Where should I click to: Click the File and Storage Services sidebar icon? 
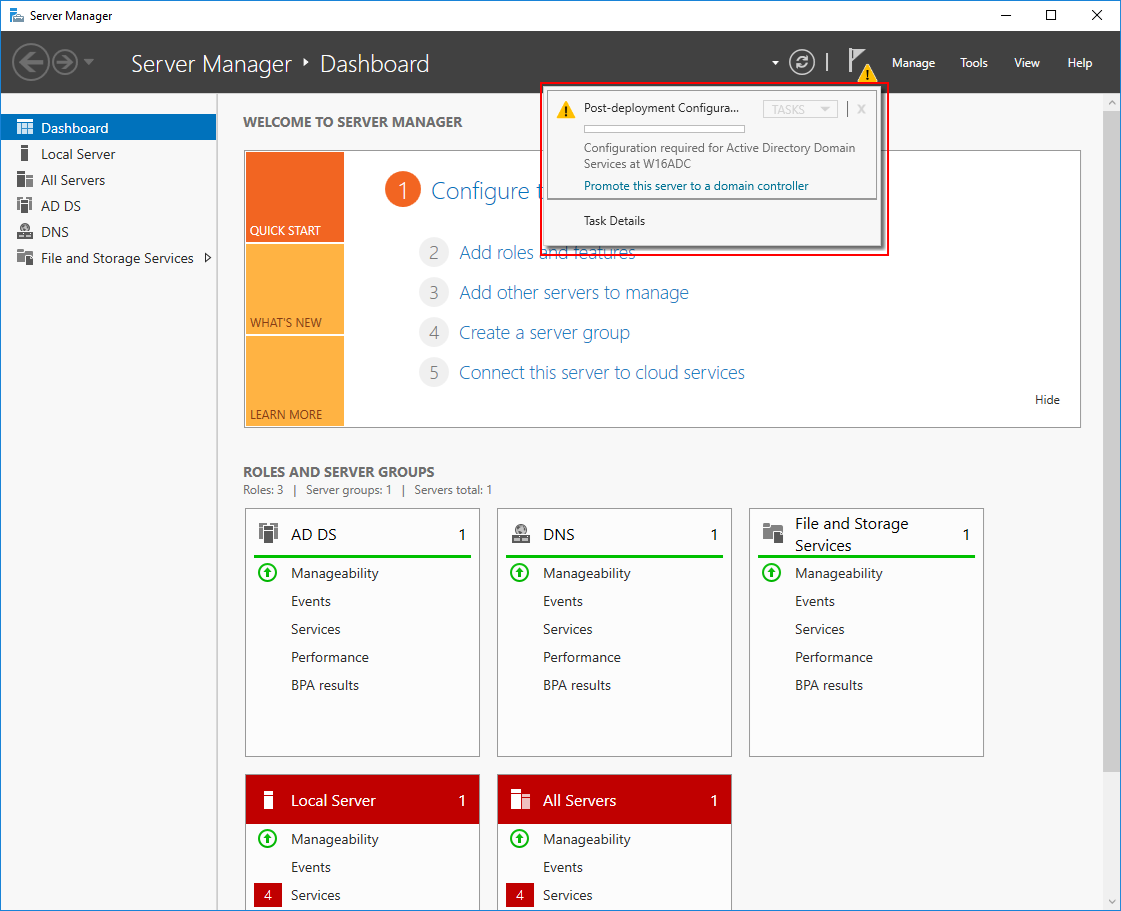click(x=25, y=257)
